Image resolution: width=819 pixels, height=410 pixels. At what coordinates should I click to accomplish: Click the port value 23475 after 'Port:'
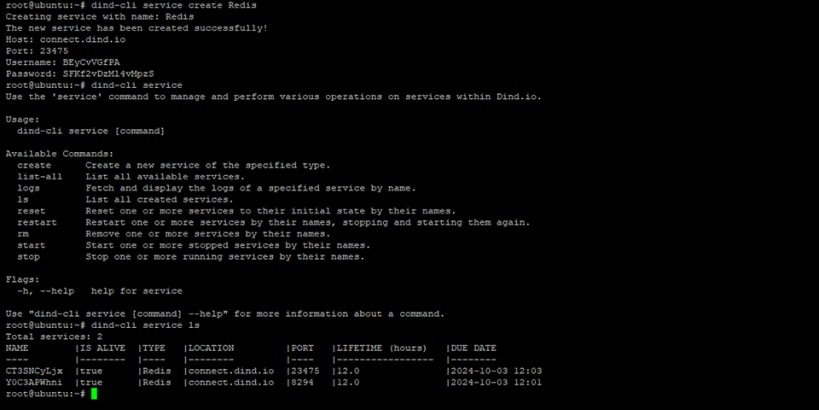click(54, 51)
